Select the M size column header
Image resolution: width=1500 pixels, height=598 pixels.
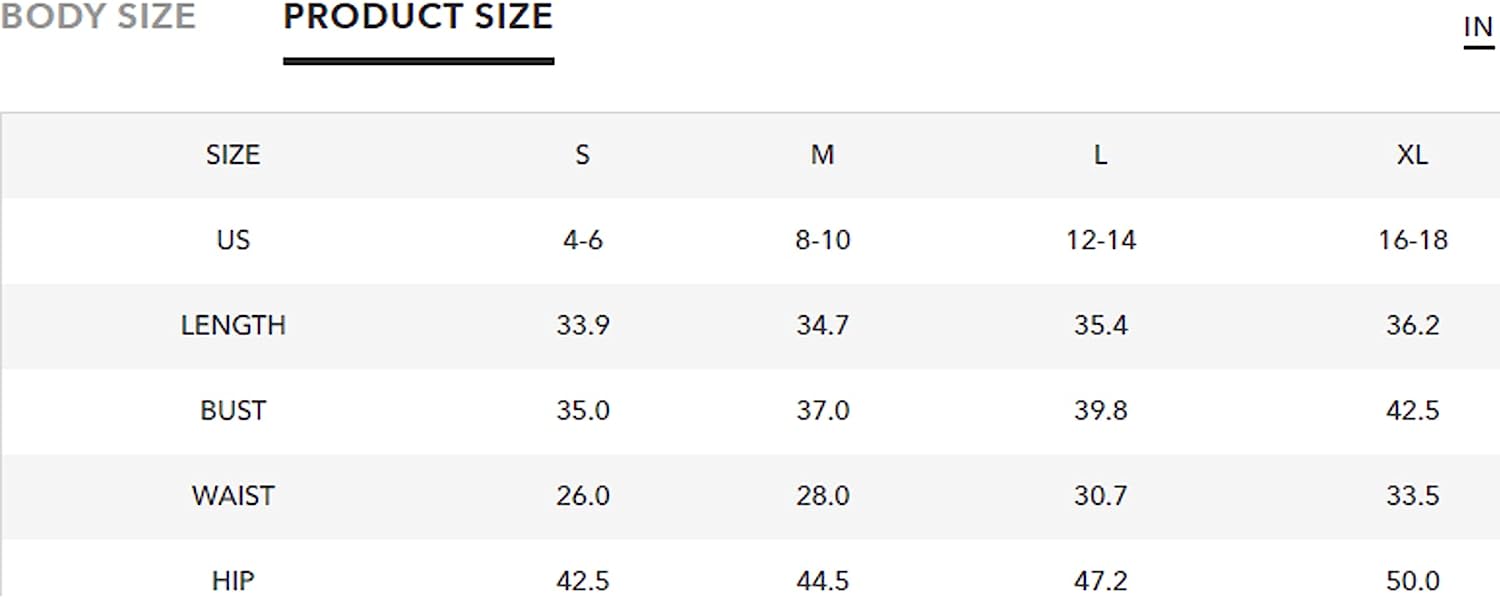(x=822, y=155)
